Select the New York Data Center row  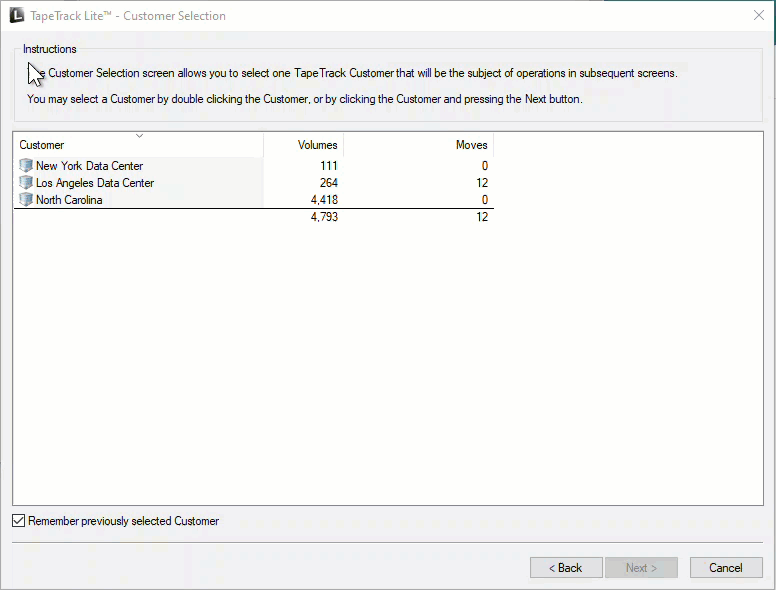(x=253, y=165)
